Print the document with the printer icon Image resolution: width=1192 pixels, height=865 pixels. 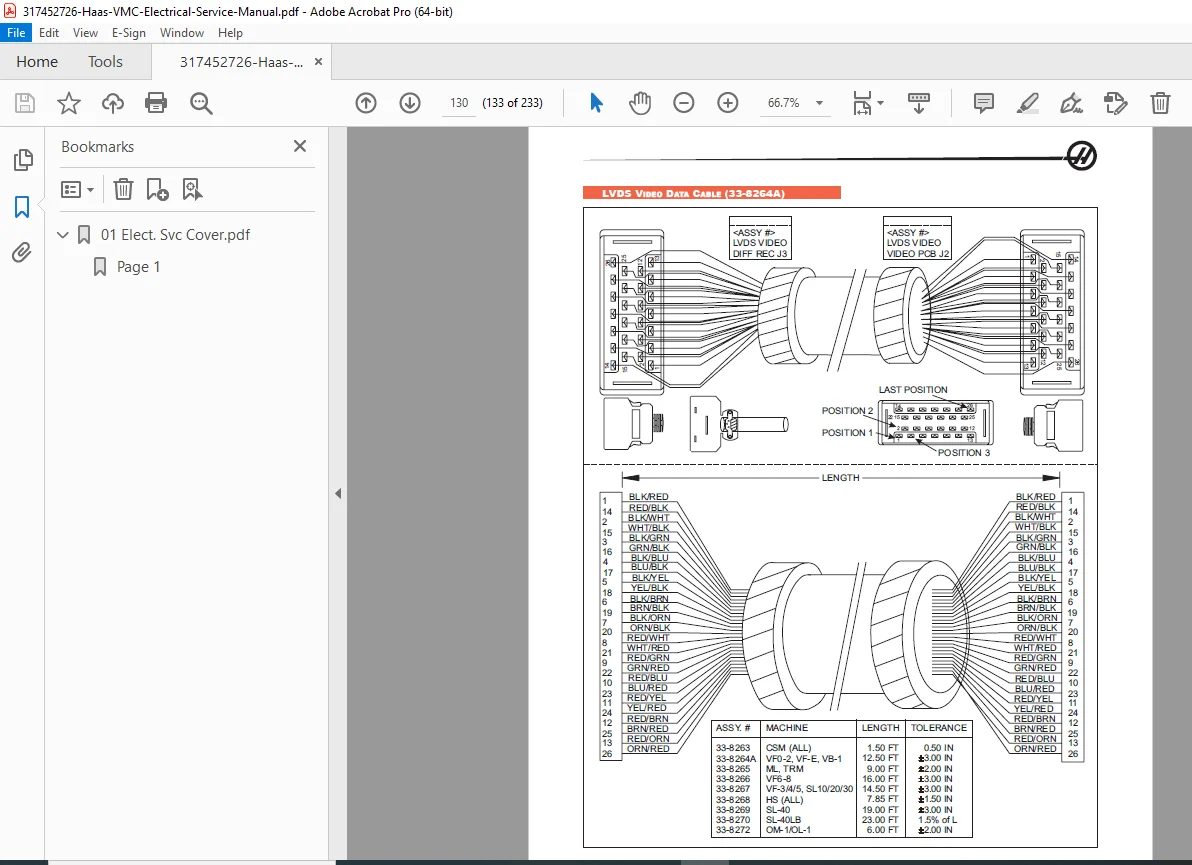click(x=156, y=103)
